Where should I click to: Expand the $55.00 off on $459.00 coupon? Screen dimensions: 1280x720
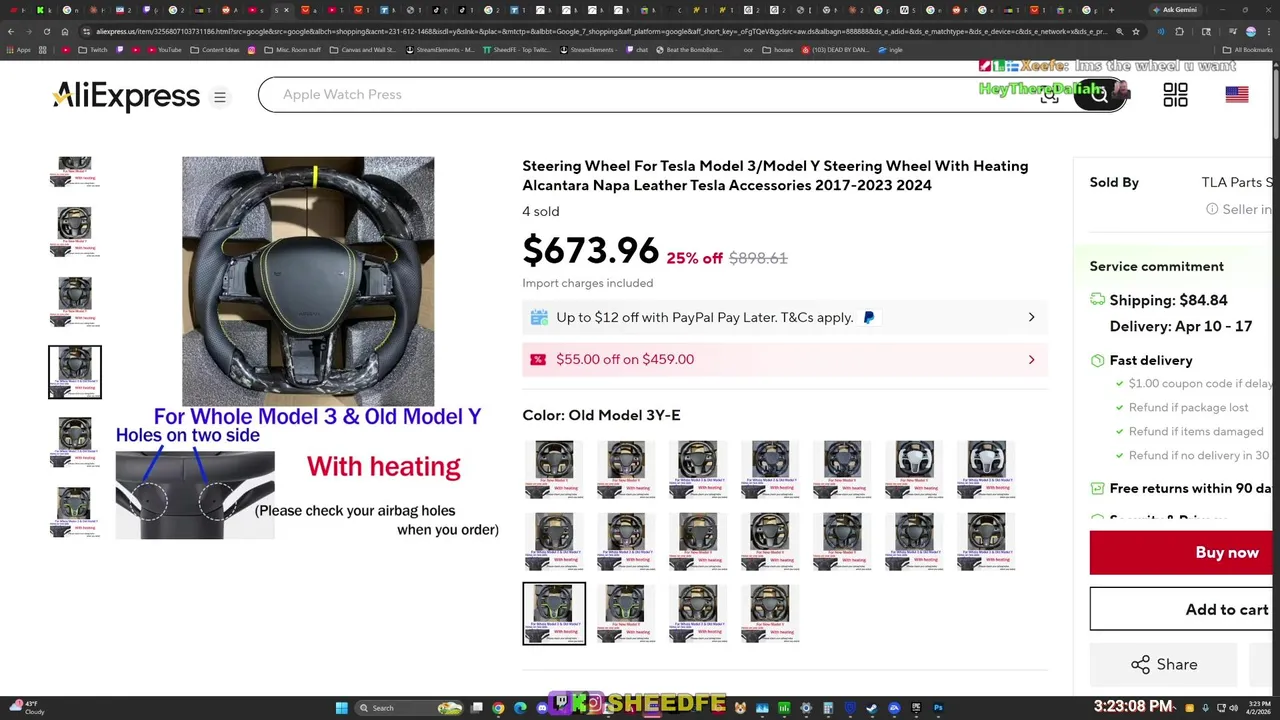coord(785,359)
